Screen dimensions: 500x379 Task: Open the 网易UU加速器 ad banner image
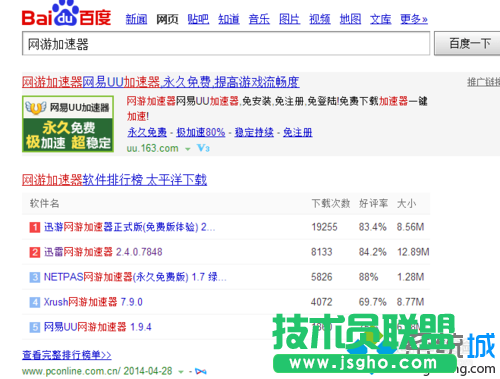tap(68, 124)
